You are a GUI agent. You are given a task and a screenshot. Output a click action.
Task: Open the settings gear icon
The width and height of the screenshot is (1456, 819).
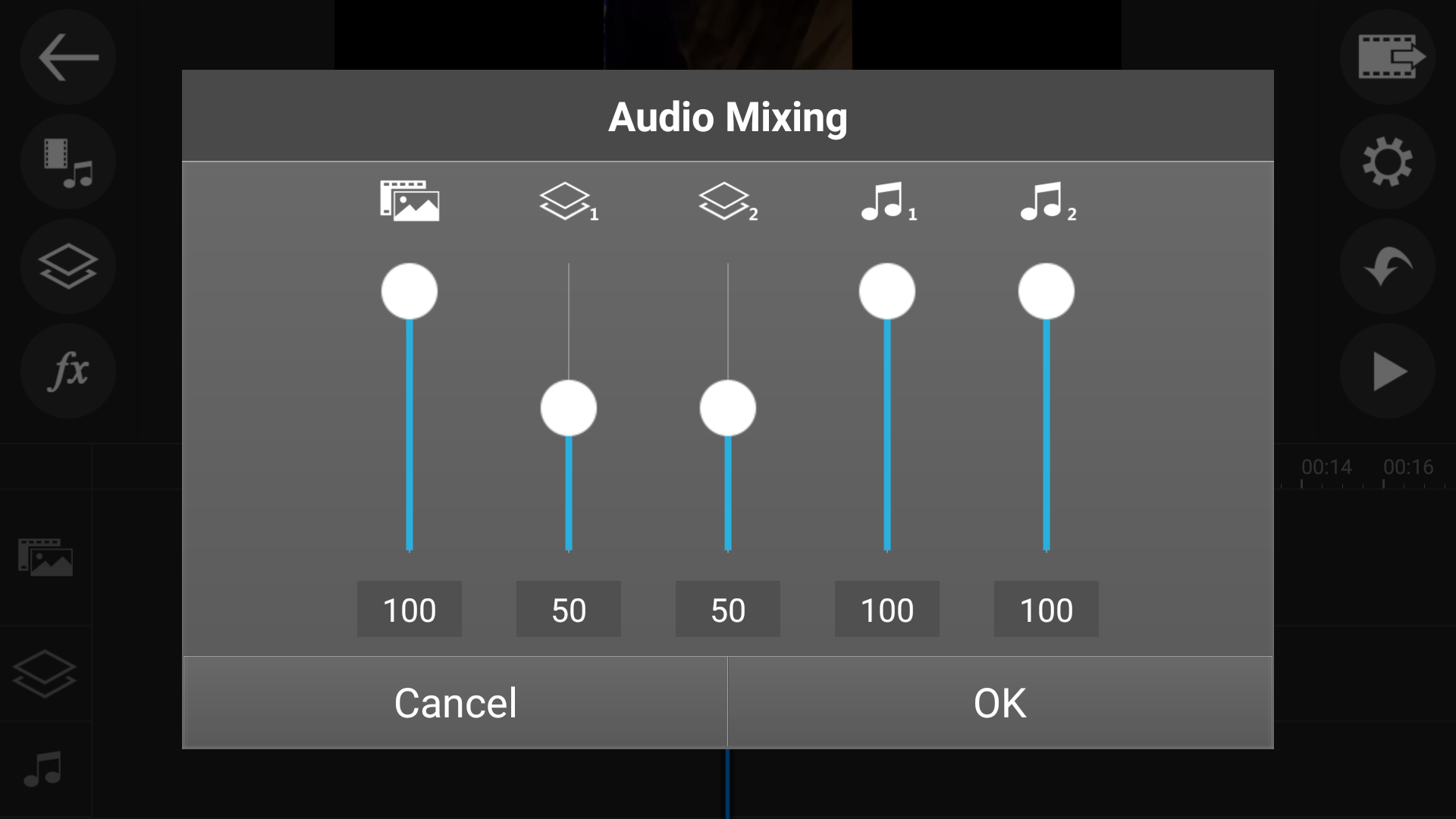tap(1387, 162)
